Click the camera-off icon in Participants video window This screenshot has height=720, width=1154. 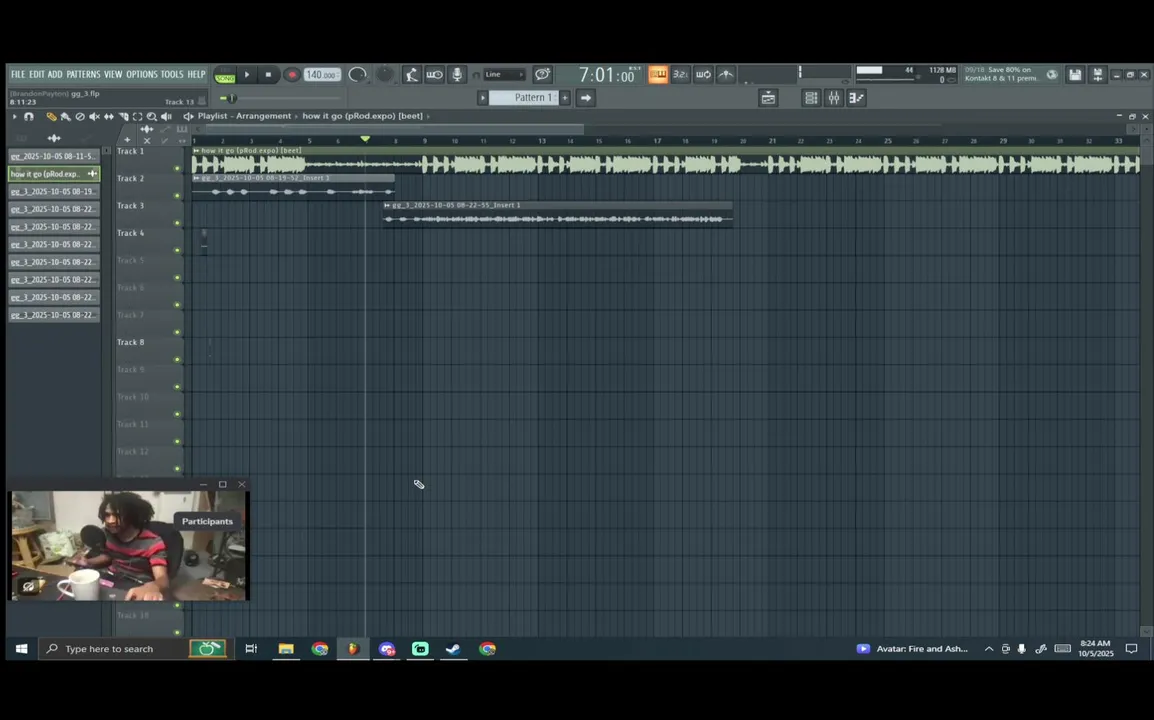tap(29, 587)
